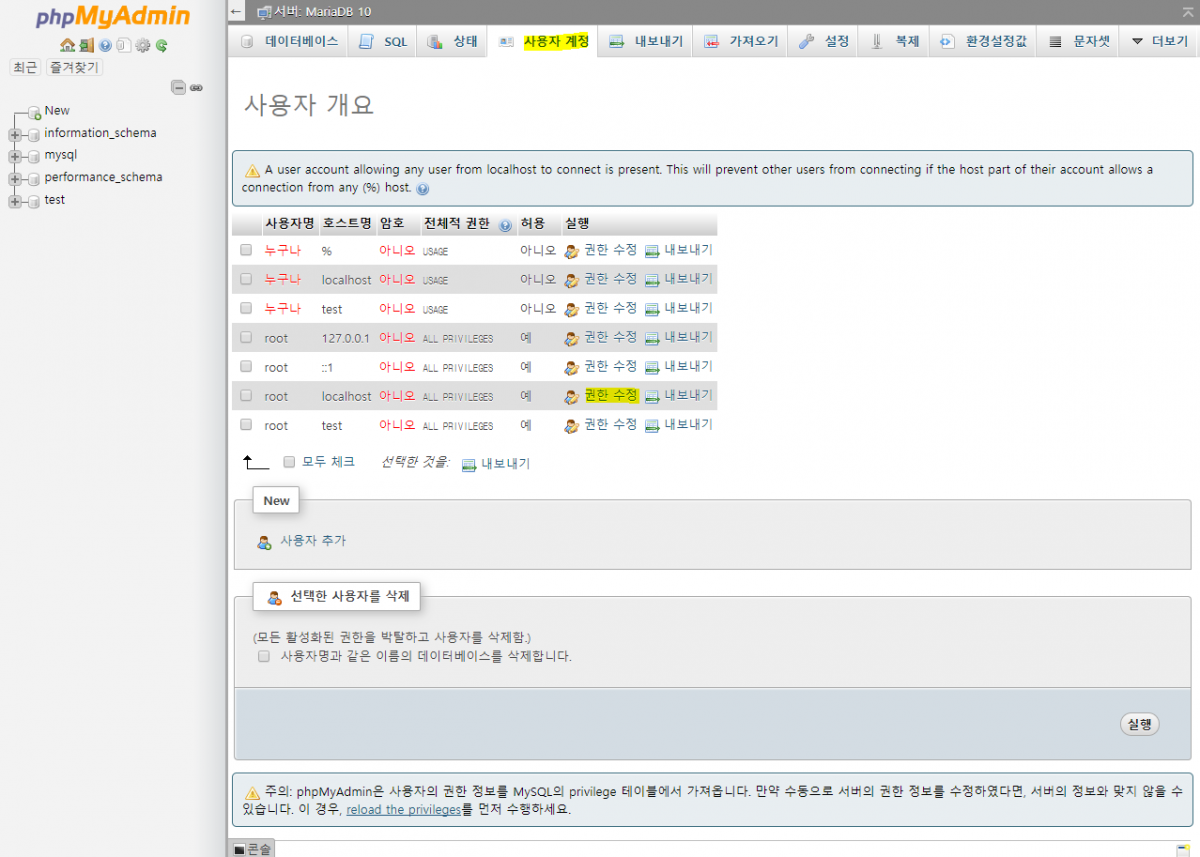
Task: Open the 상태 tab
Action: [452, 41]
